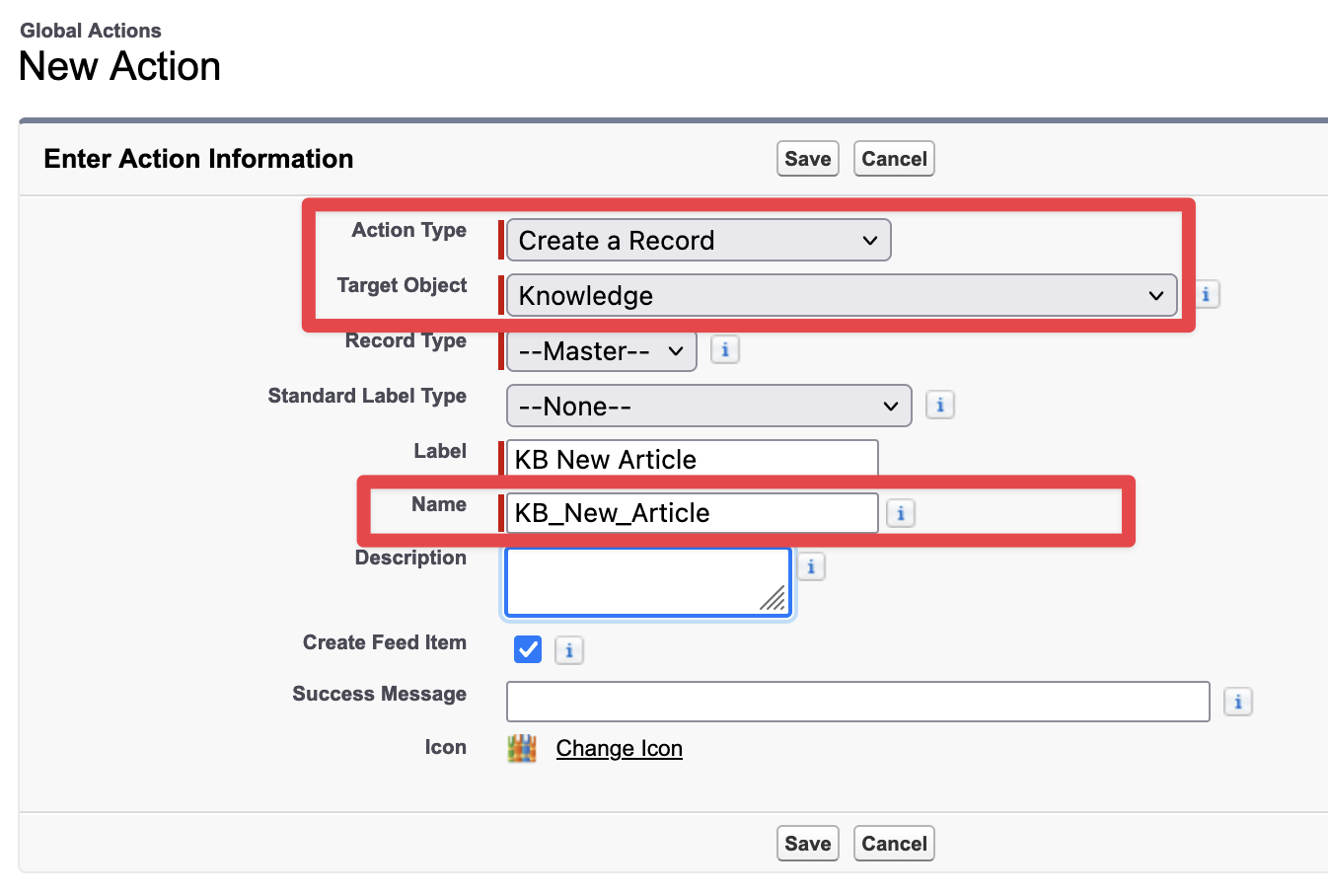Focus the Success Message input field
The width and height of the screenshot is (1328, 896).
pos(857,702)
